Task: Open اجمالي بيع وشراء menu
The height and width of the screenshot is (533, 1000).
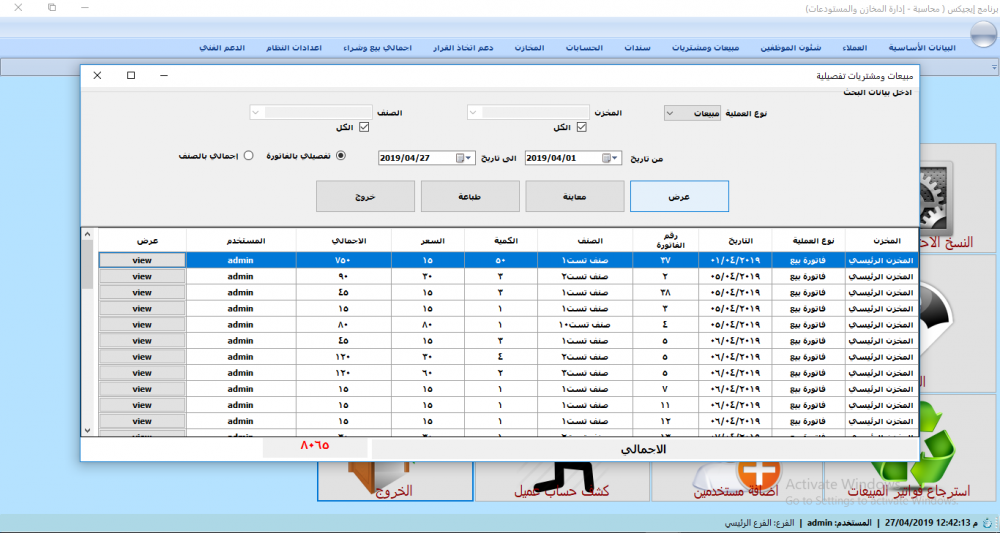Action: pyautogui.click(x=378, y=48)
